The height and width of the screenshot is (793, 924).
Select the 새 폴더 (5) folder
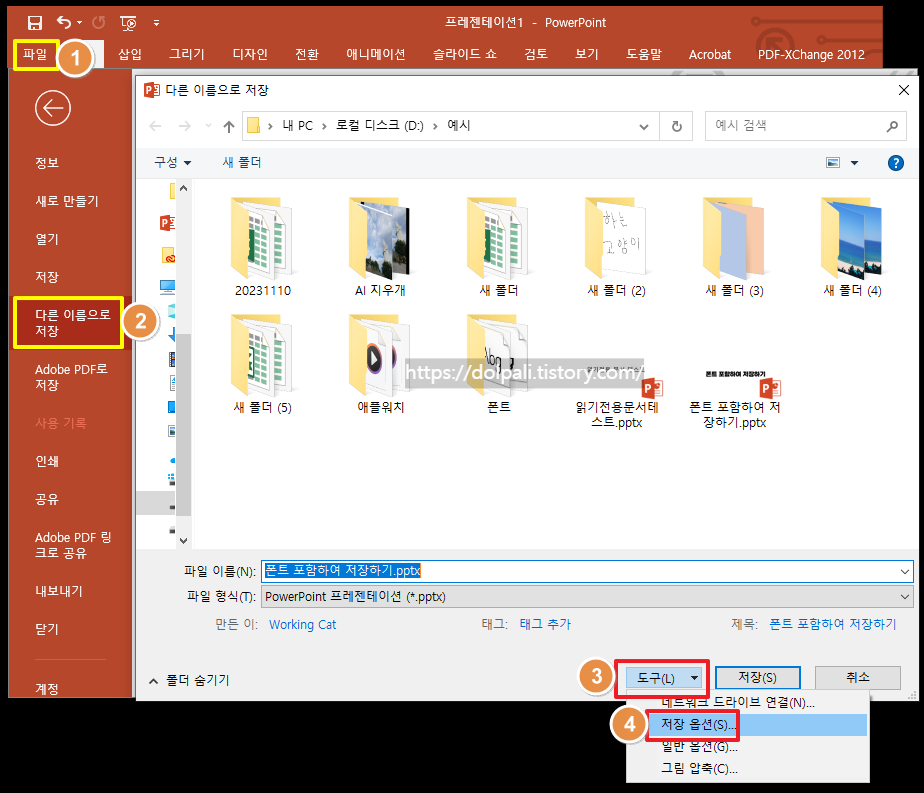(x=263, y=364)
